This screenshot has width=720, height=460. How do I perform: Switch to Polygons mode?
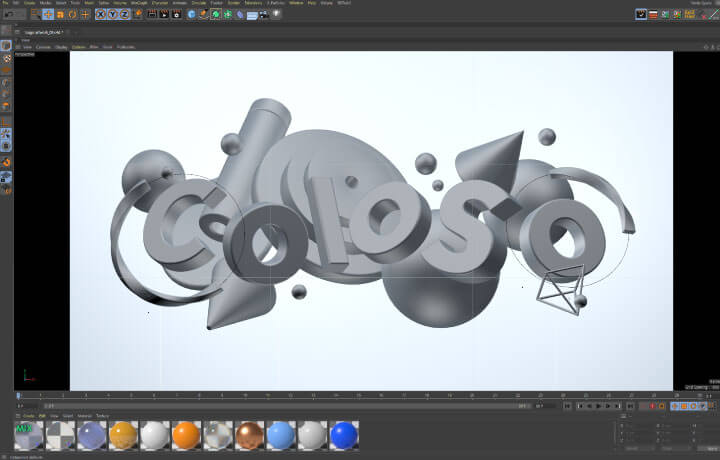click(x=6, y=107)
